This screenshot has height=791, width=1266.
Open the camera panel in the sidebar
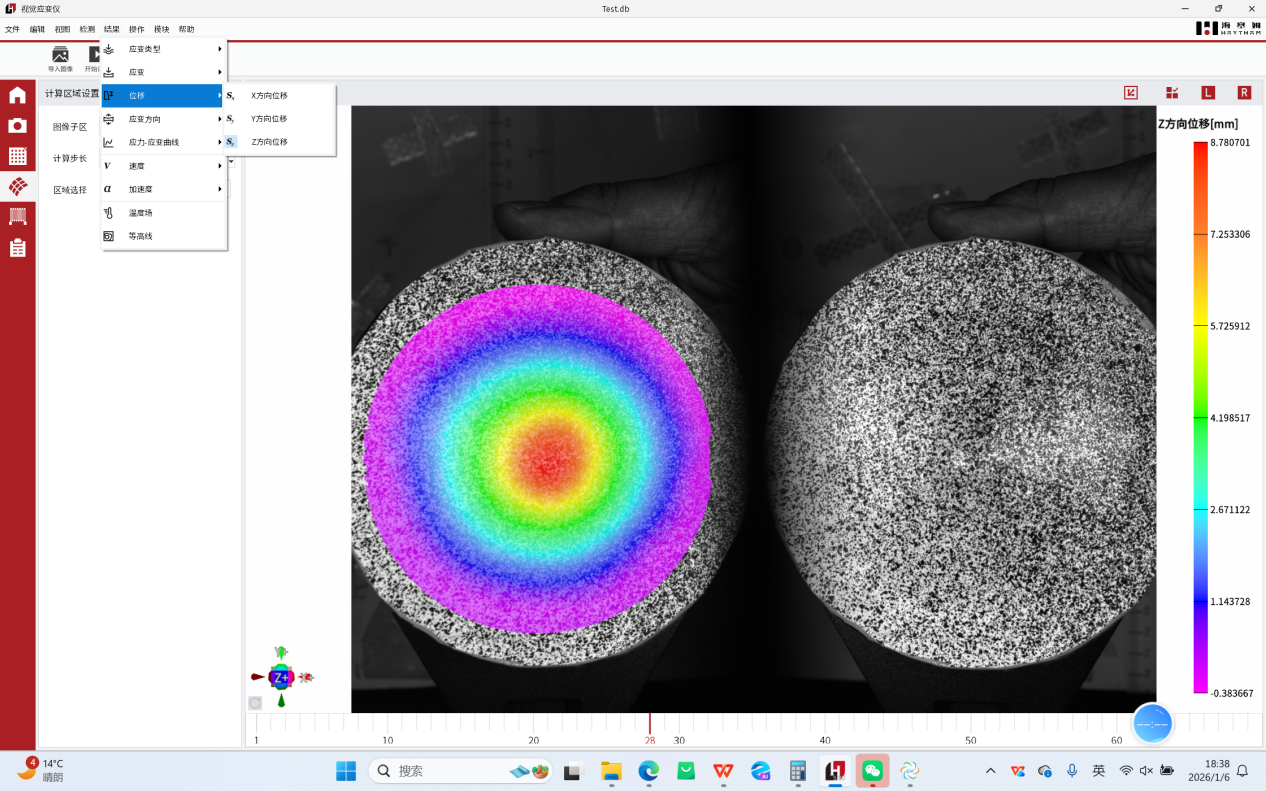click(x=17, y=126)
